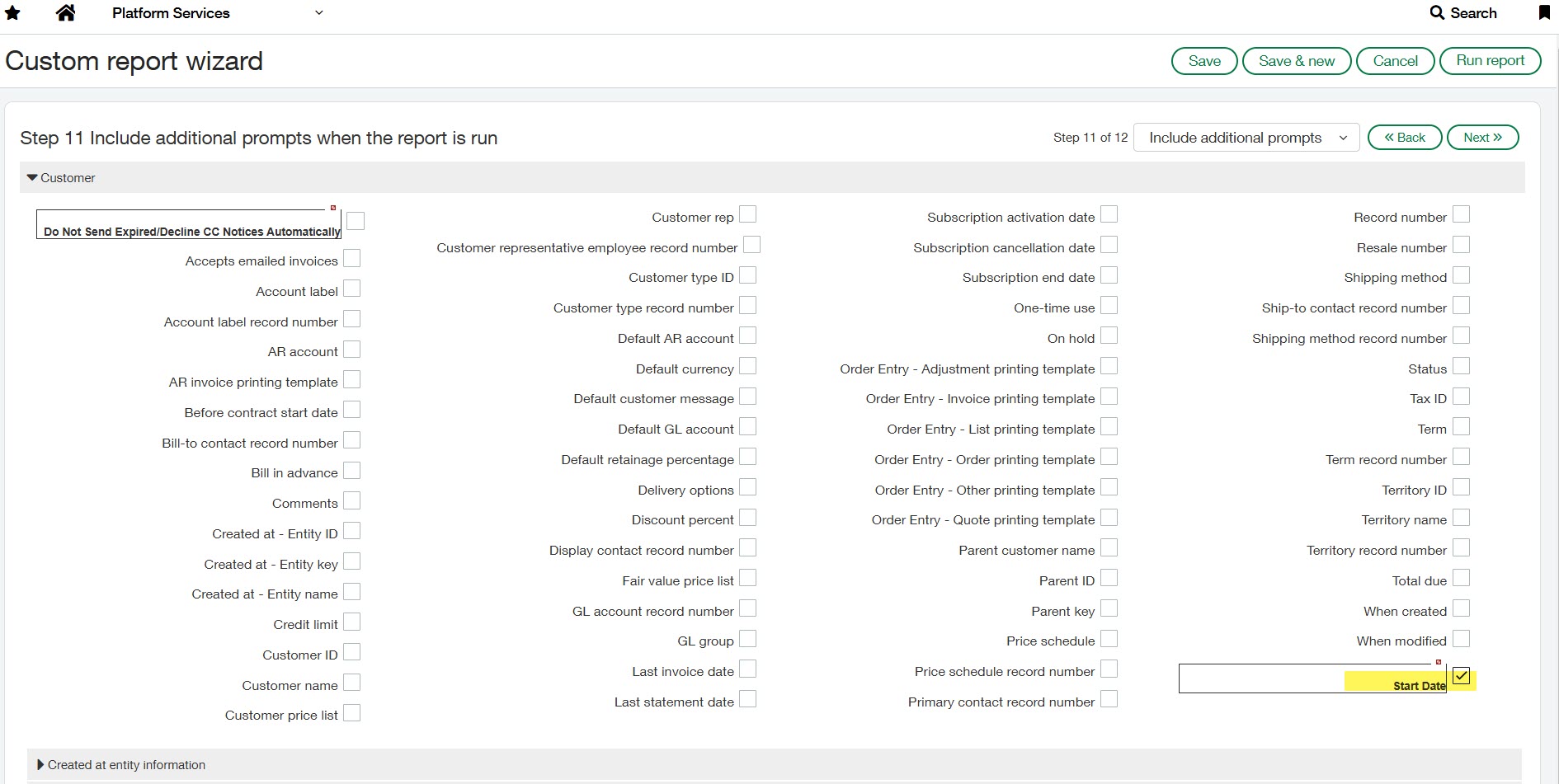
Task: Open the Include additional prompts step selector
Action: (x=1246, y=137)
